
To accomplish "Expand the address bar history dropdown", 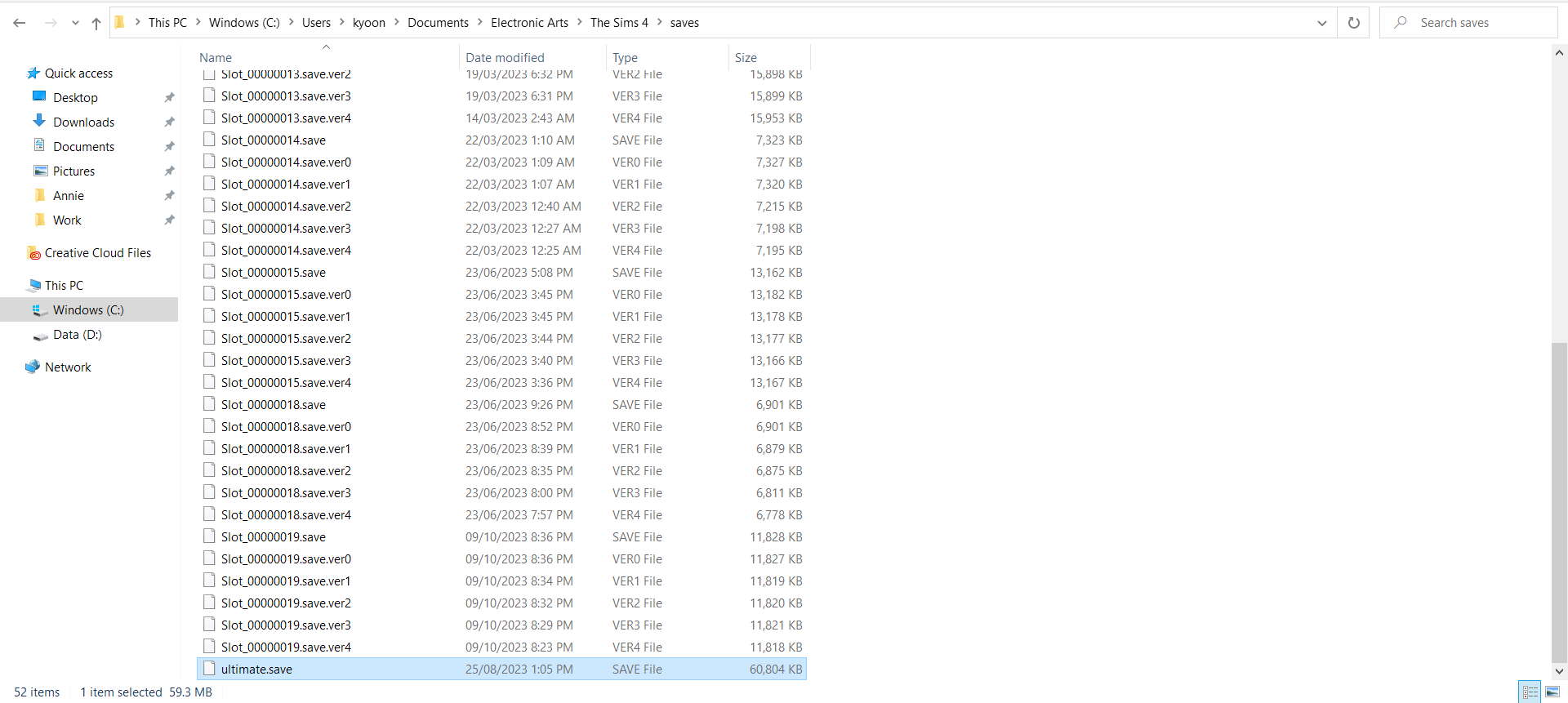I will click(1321, 23).
